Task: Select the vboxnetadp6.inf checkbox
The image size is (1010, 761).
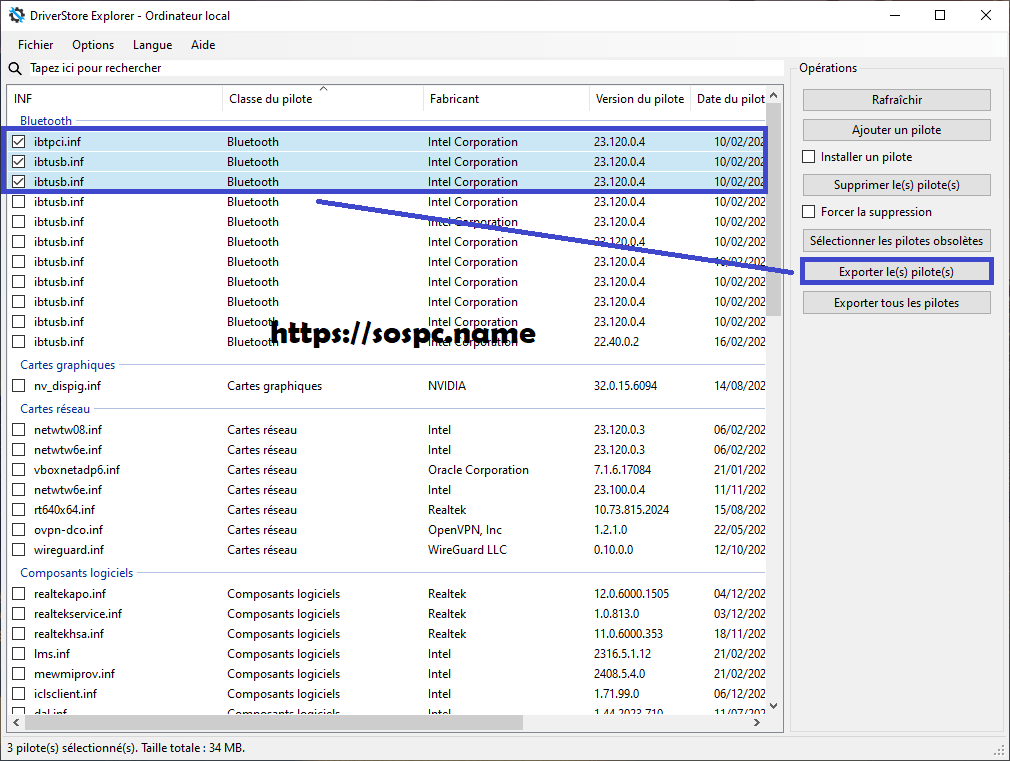Action: [19, 470]
